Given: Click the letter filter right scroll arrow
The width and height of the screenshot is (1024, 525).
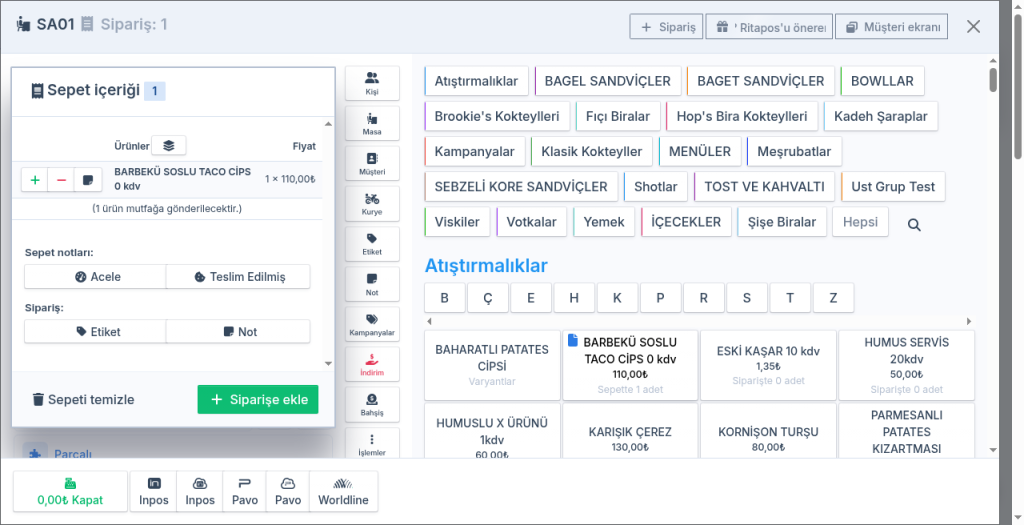Looking at the screenshot, I should pos(969,321).
